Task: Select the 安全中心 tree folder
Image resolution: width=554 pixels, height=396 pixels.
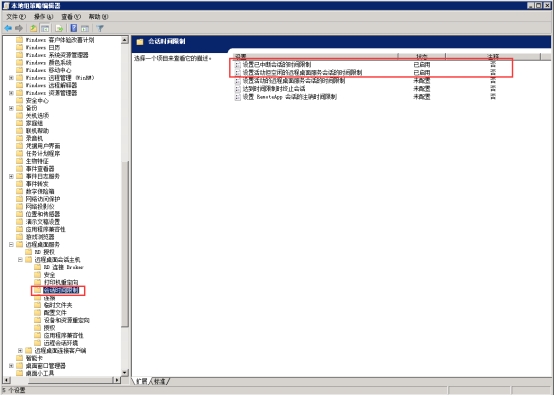Action: (37, 101)
